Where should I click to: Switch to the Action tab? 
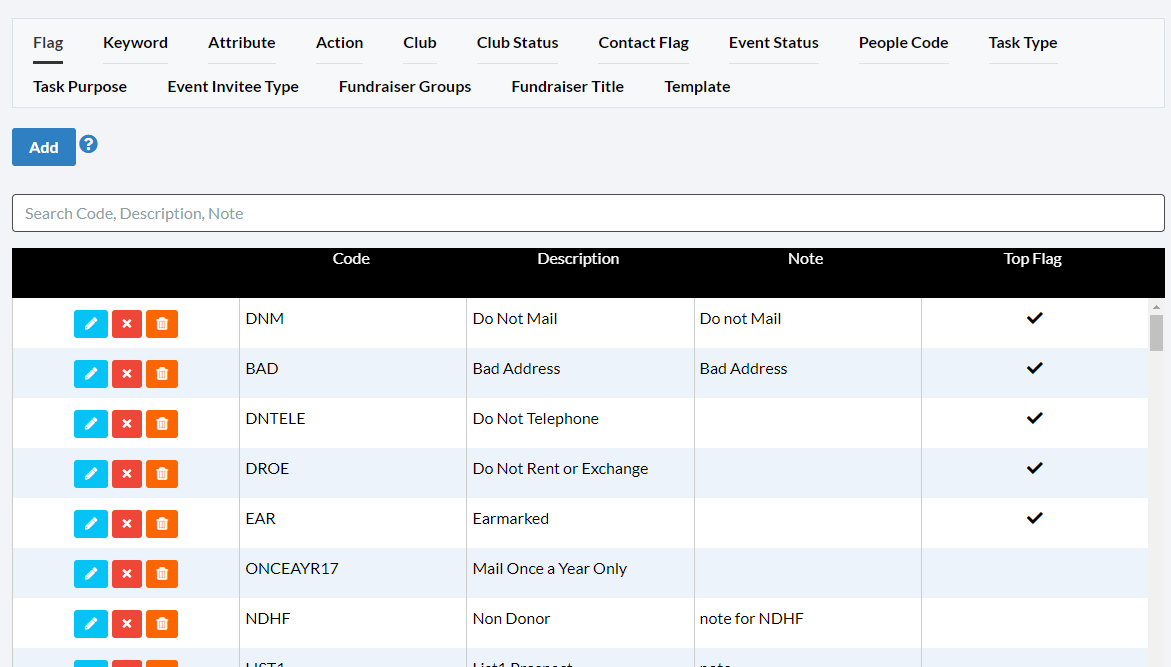pyautogui.click(x=339, y=43)
